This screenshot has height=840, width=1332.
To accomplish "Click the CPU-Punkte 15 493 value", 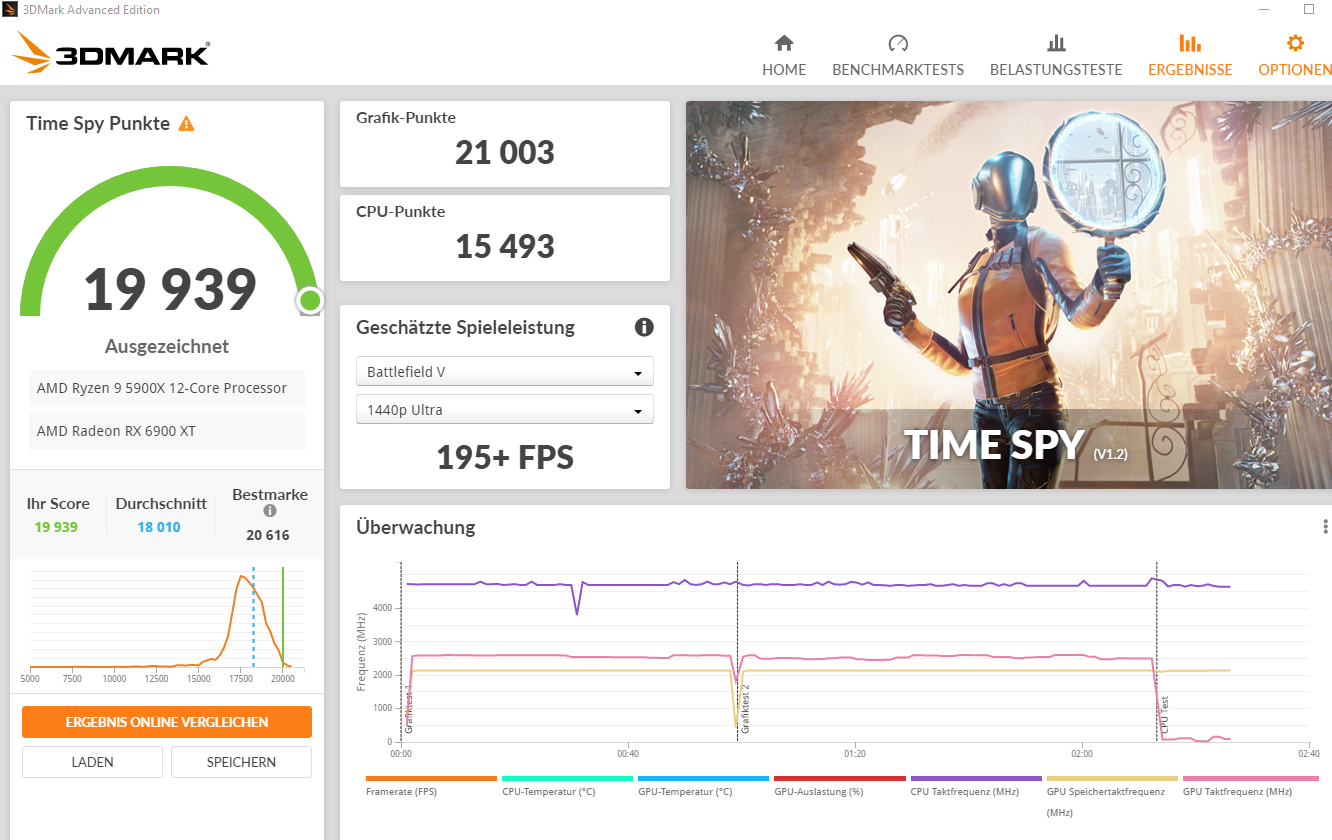I will tap(505, 247).
